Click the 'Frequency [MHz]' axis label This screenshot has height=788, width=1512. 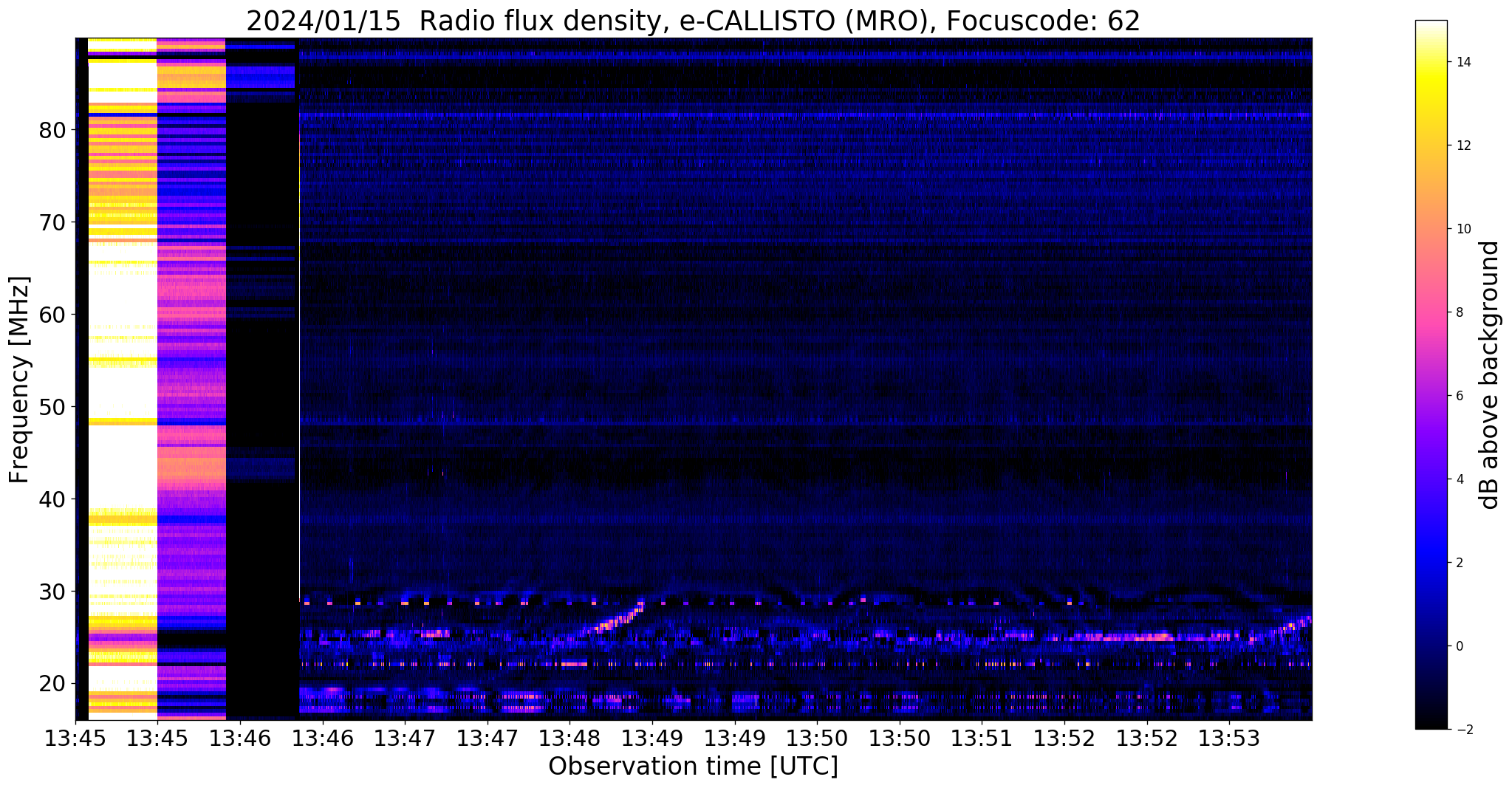(x=20, y=380)
